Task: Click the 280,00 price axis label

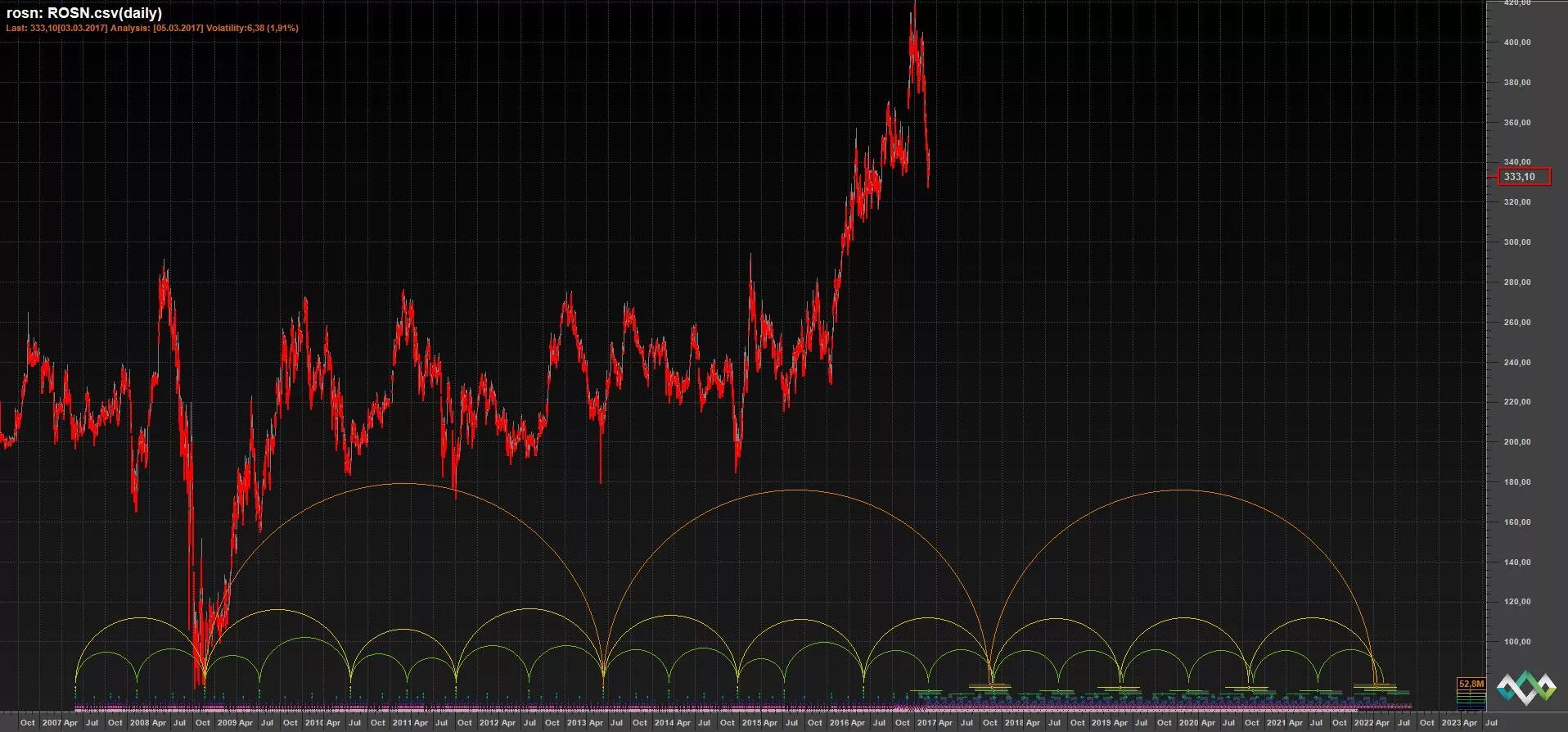Action: [1516, 282]
